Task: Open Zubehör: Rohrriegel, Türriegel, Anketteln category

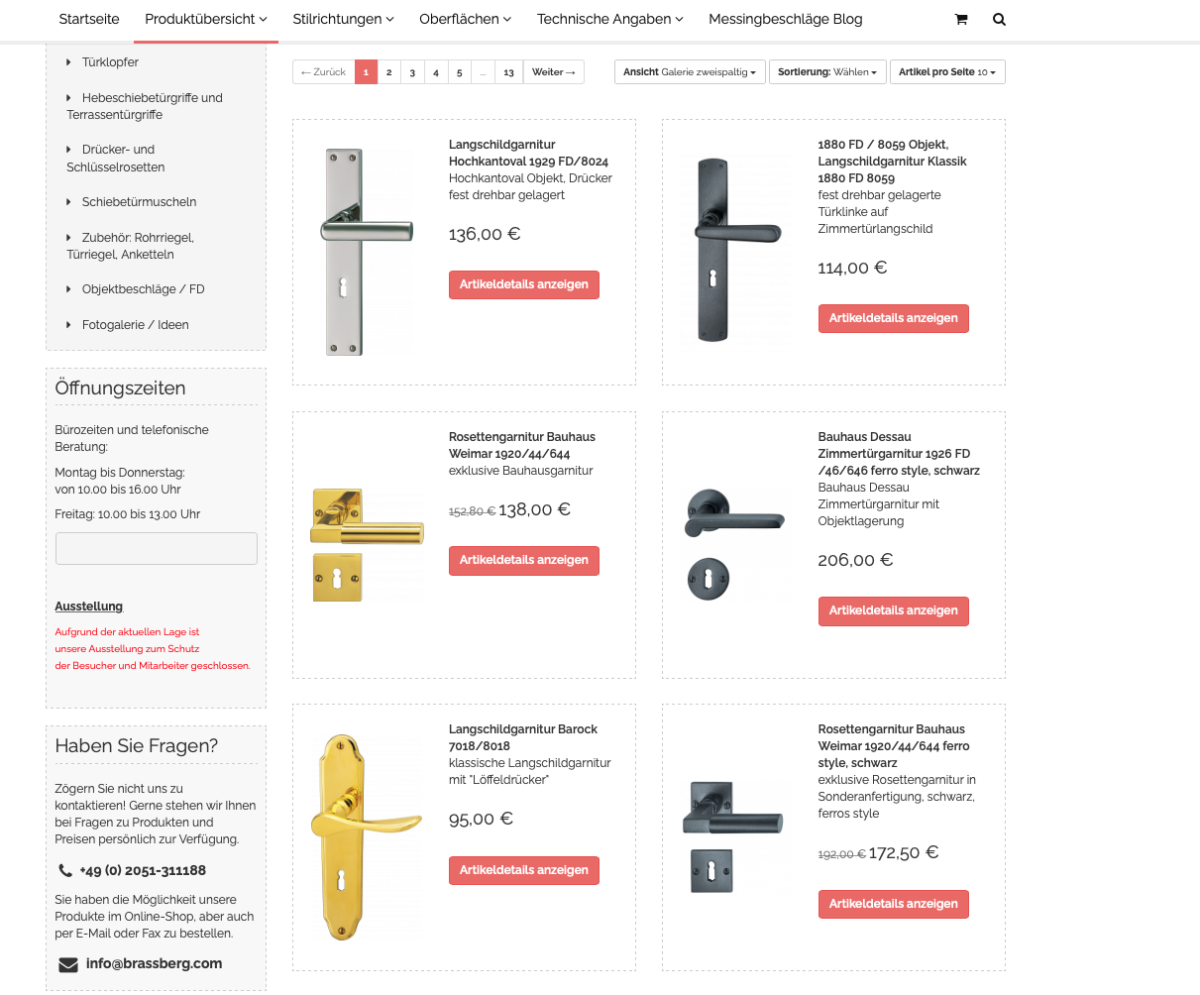Action: tap(130, 246)
